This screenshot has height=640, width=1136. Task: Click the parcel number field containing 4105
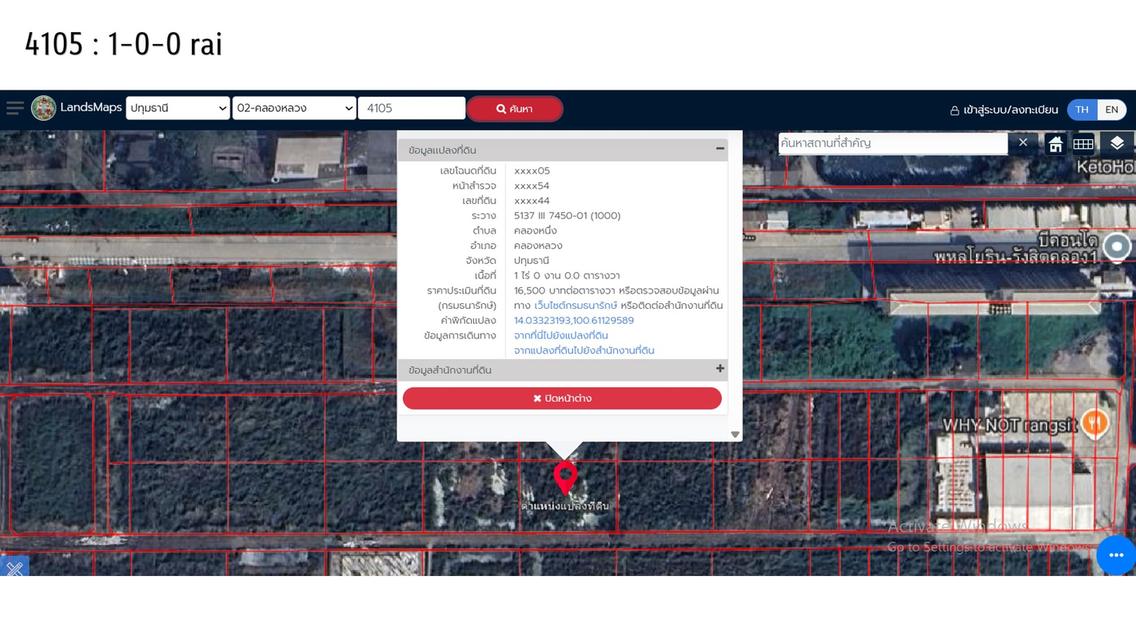pos(411,108)
